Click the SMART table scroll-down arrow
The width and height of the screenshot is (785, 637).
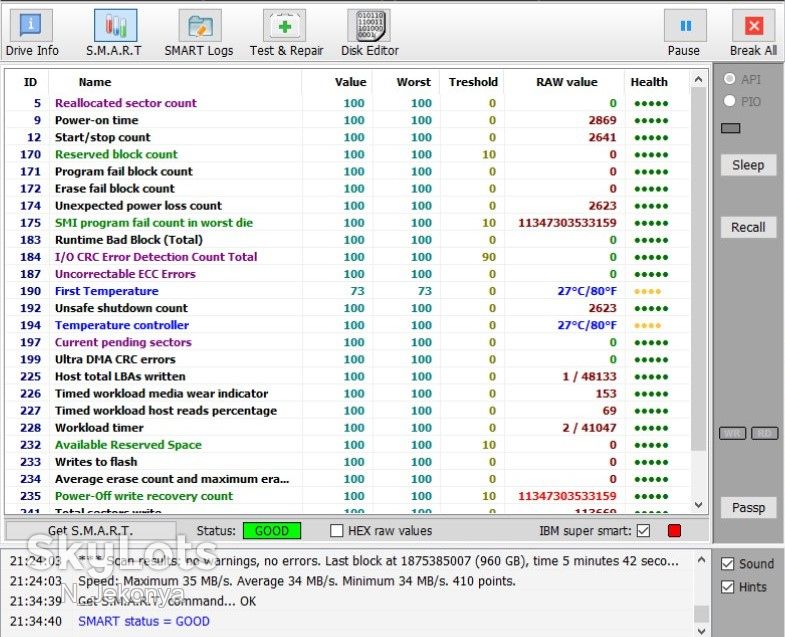tap(699, 505)
